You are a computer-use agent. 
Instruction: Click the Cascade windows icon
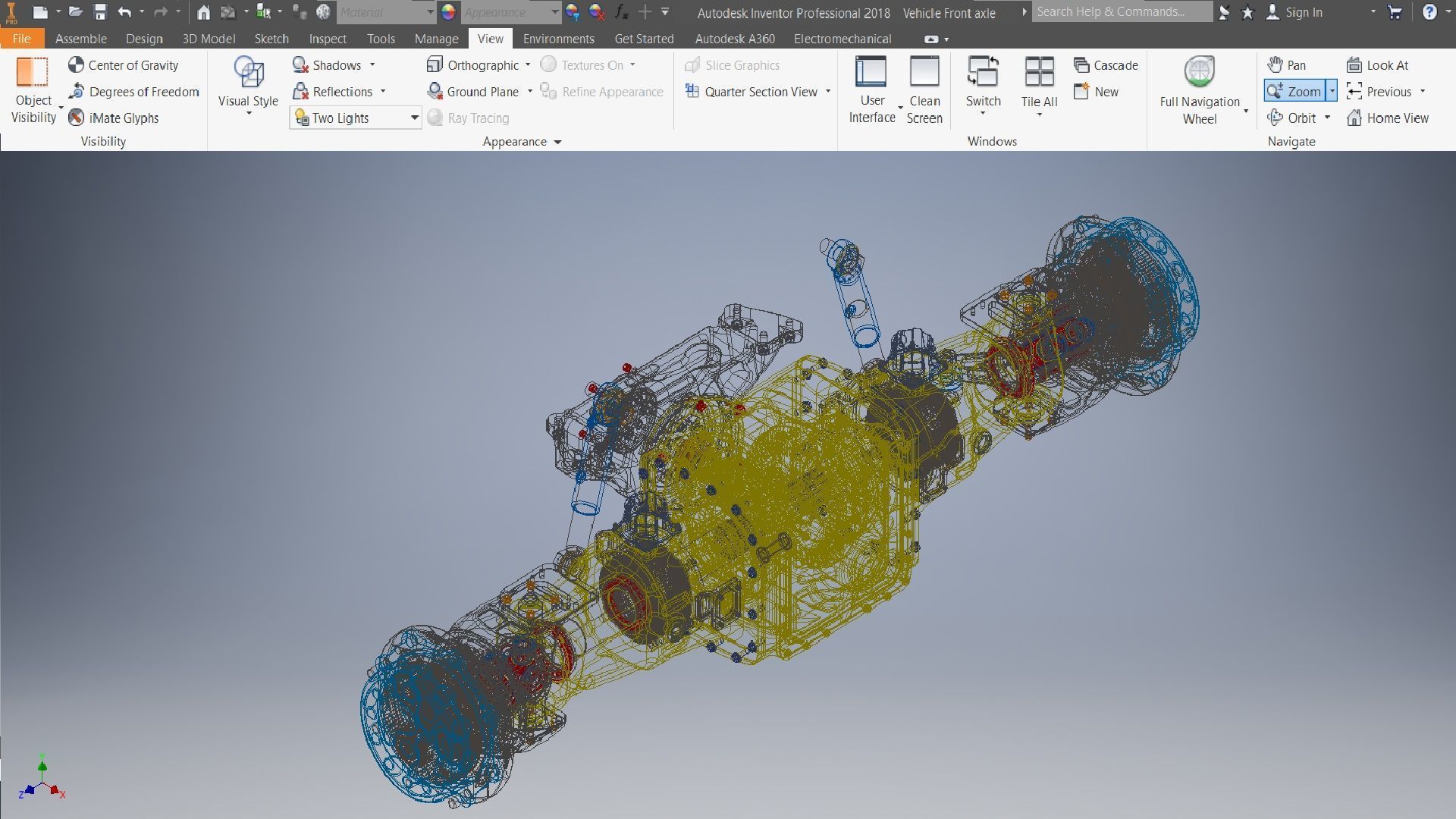click(1081, 65)
